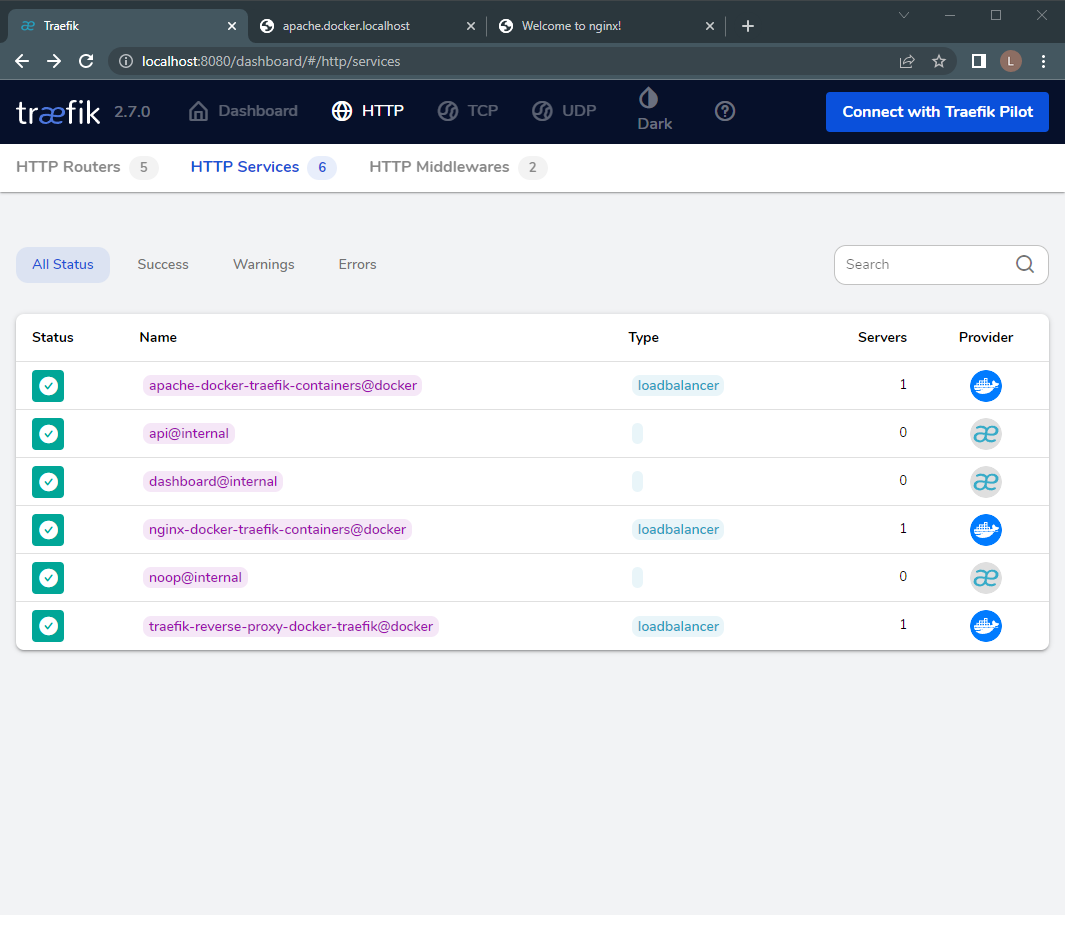Reload the current page
This screenshot has height=945, width=1065.
coord(86,61)
